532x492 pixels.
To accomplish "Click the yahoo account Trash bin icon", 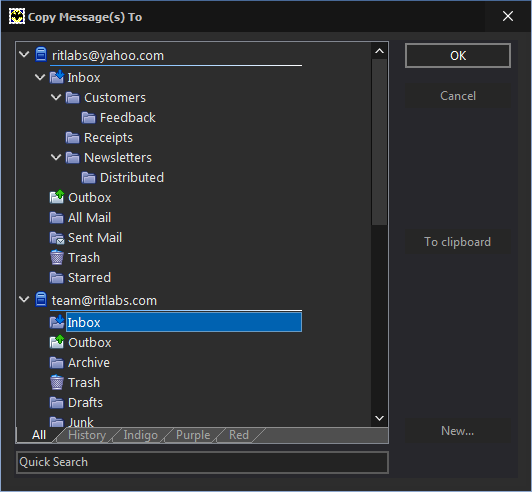I will pyautogui.click(x=56, y=257).
